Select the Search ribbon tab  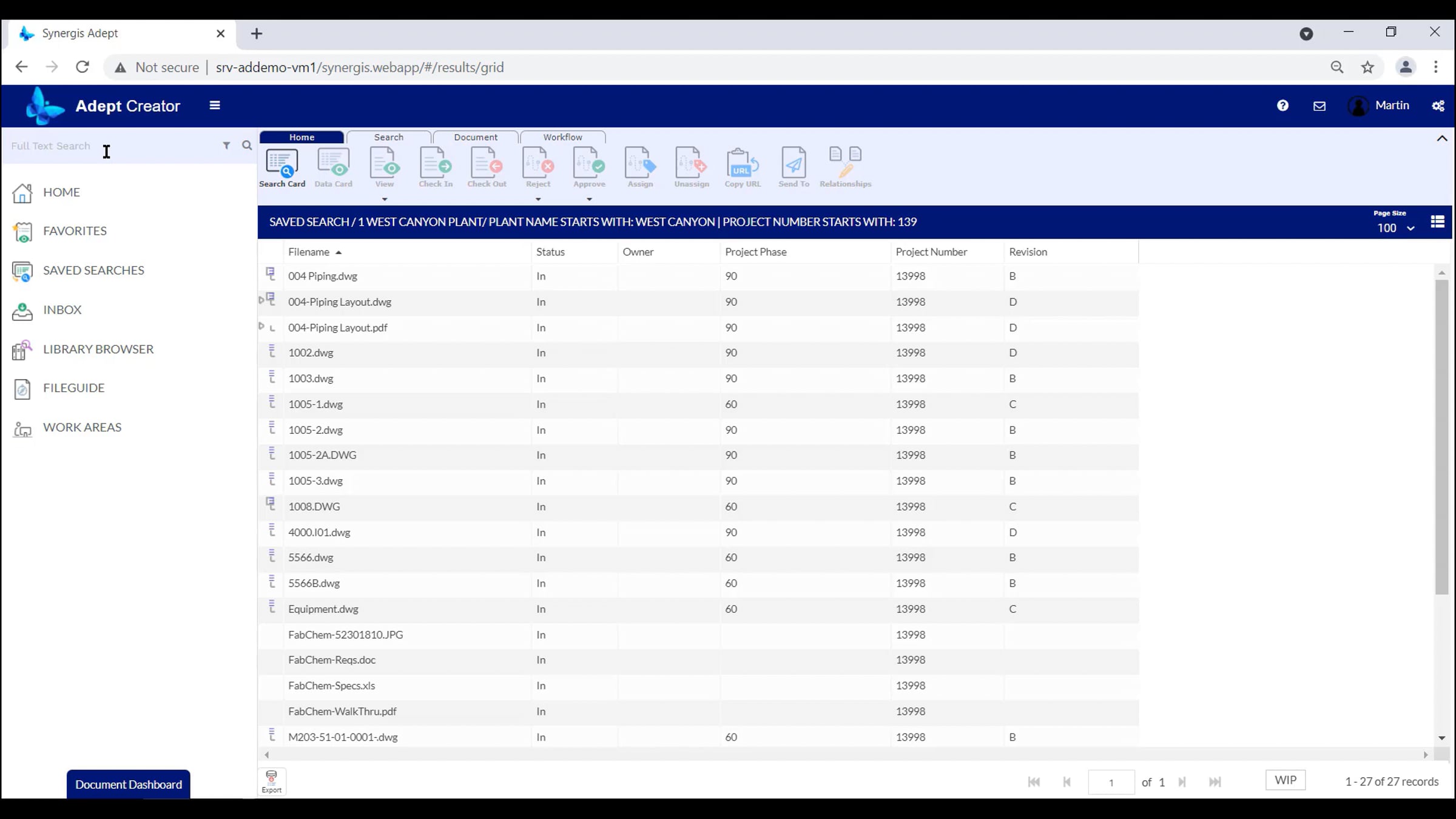[x=389, y=137]
